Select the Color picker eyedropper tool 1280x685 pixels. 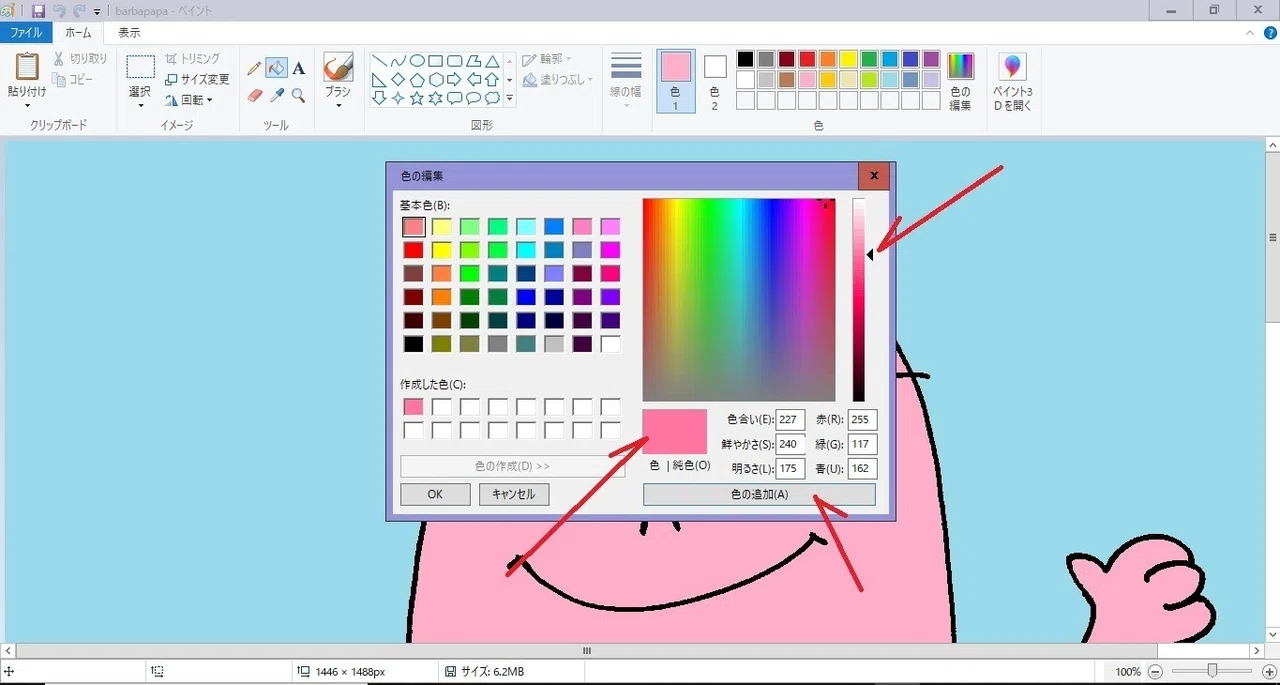tap(277, 96)
